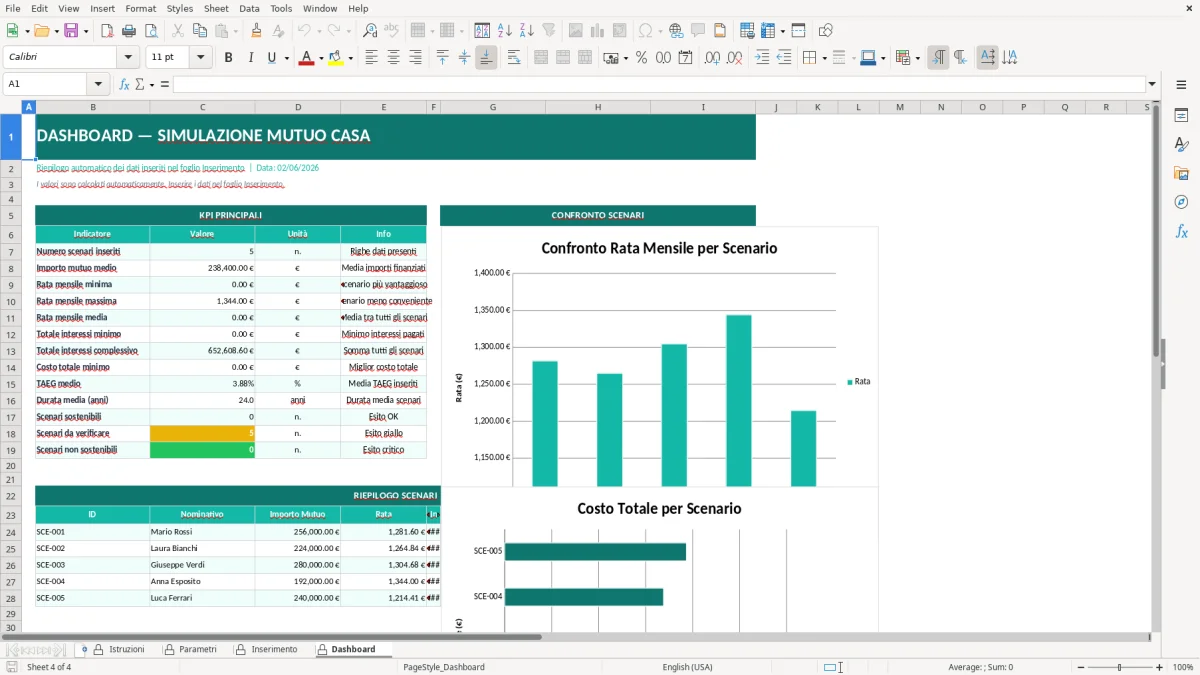Viewport: 1200px width, 675px height.
Task: Insert image from toolbar
Action: point(576,31)
